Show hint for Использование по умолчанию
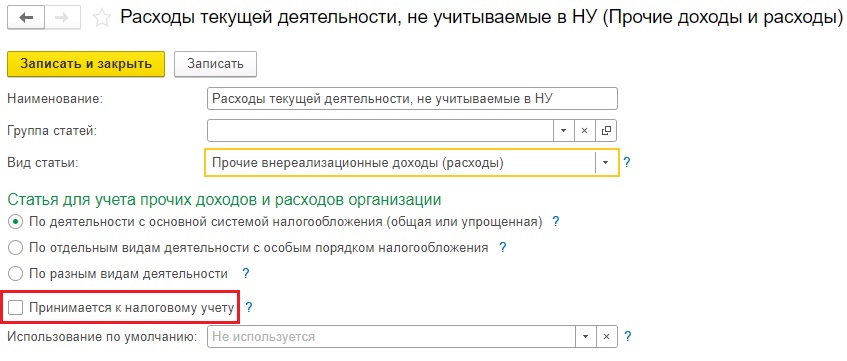 pos(627,336)
